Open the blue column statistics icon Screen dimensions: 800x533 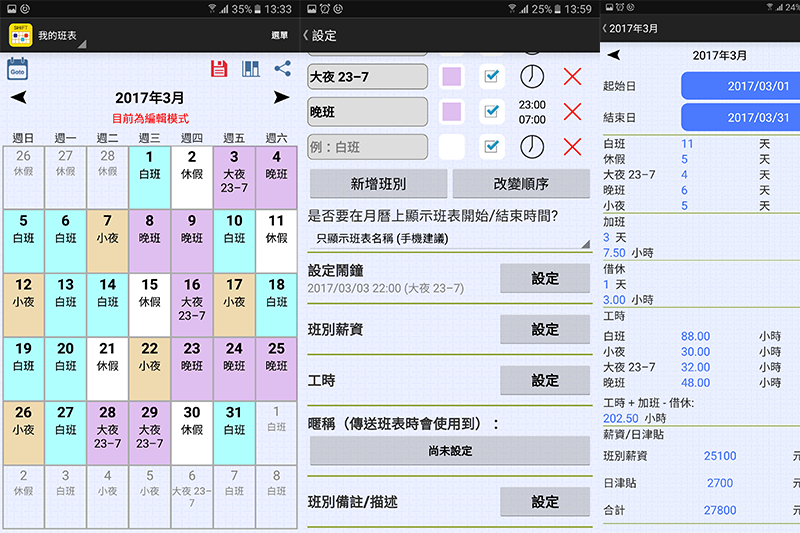click(x=251, y=69)
